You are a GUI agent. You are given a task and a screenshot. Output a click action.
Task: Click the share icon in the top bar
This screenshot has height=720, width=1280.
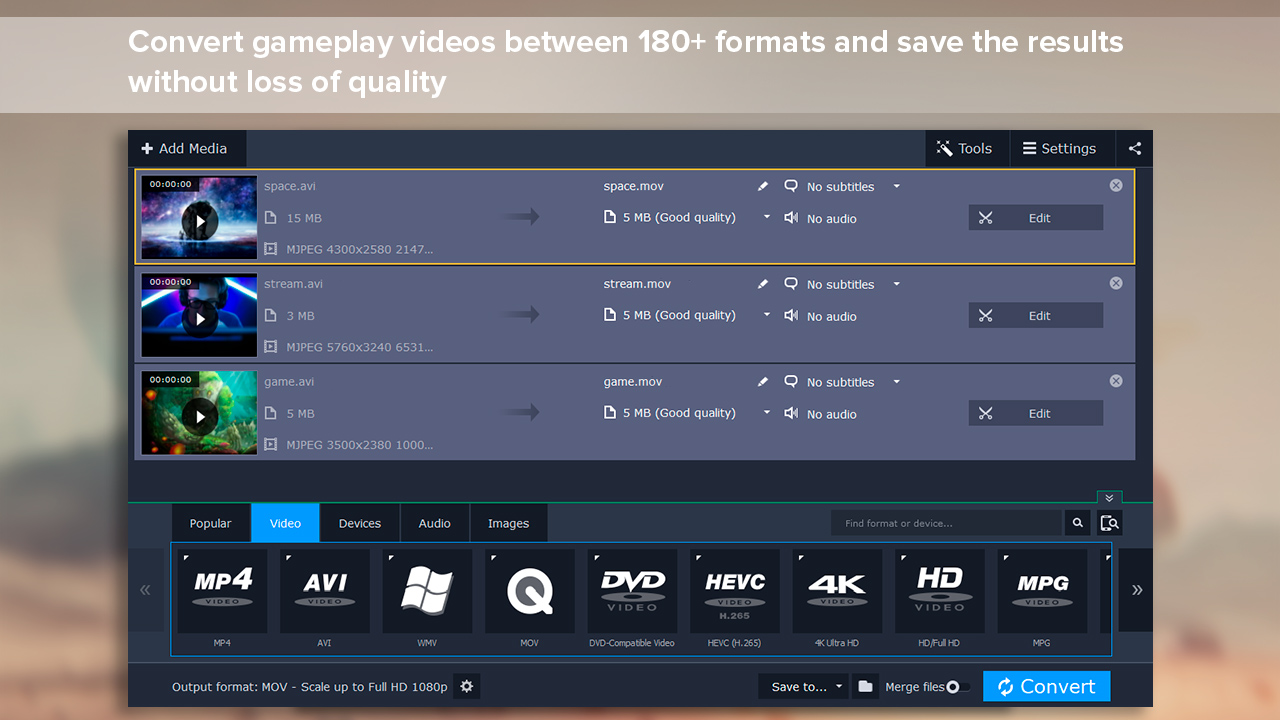pos(1134,148)
